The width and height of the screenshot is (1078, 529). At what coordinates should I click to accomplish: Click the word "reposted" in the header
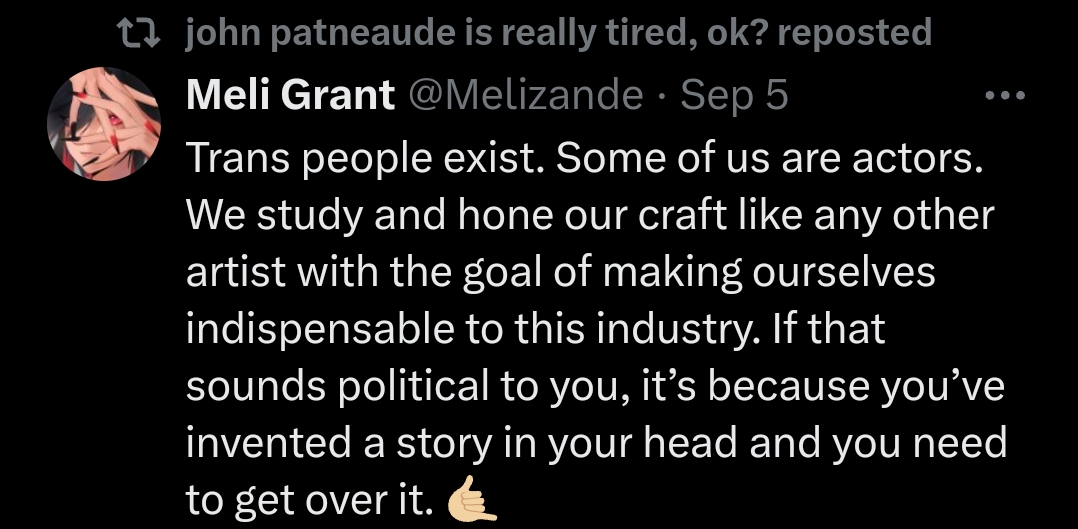(x=854, y=34)
